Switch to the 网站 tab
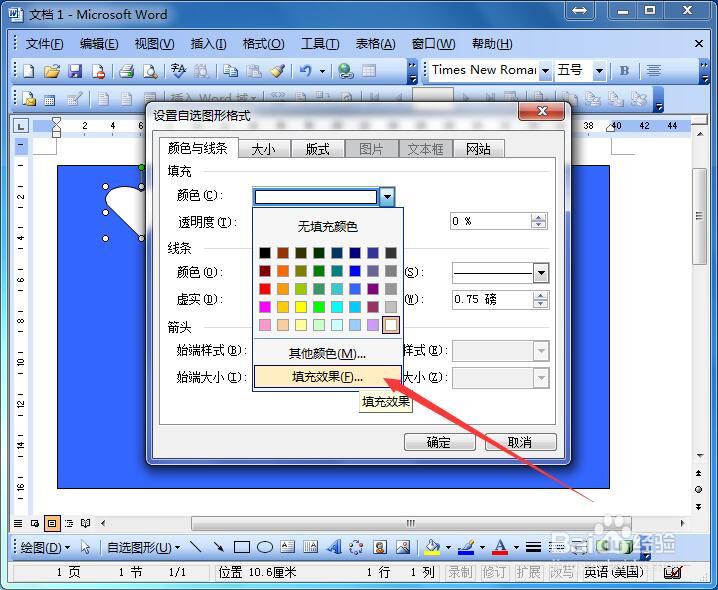The width and height of the screenshot is (718, 590). (479, 149)
